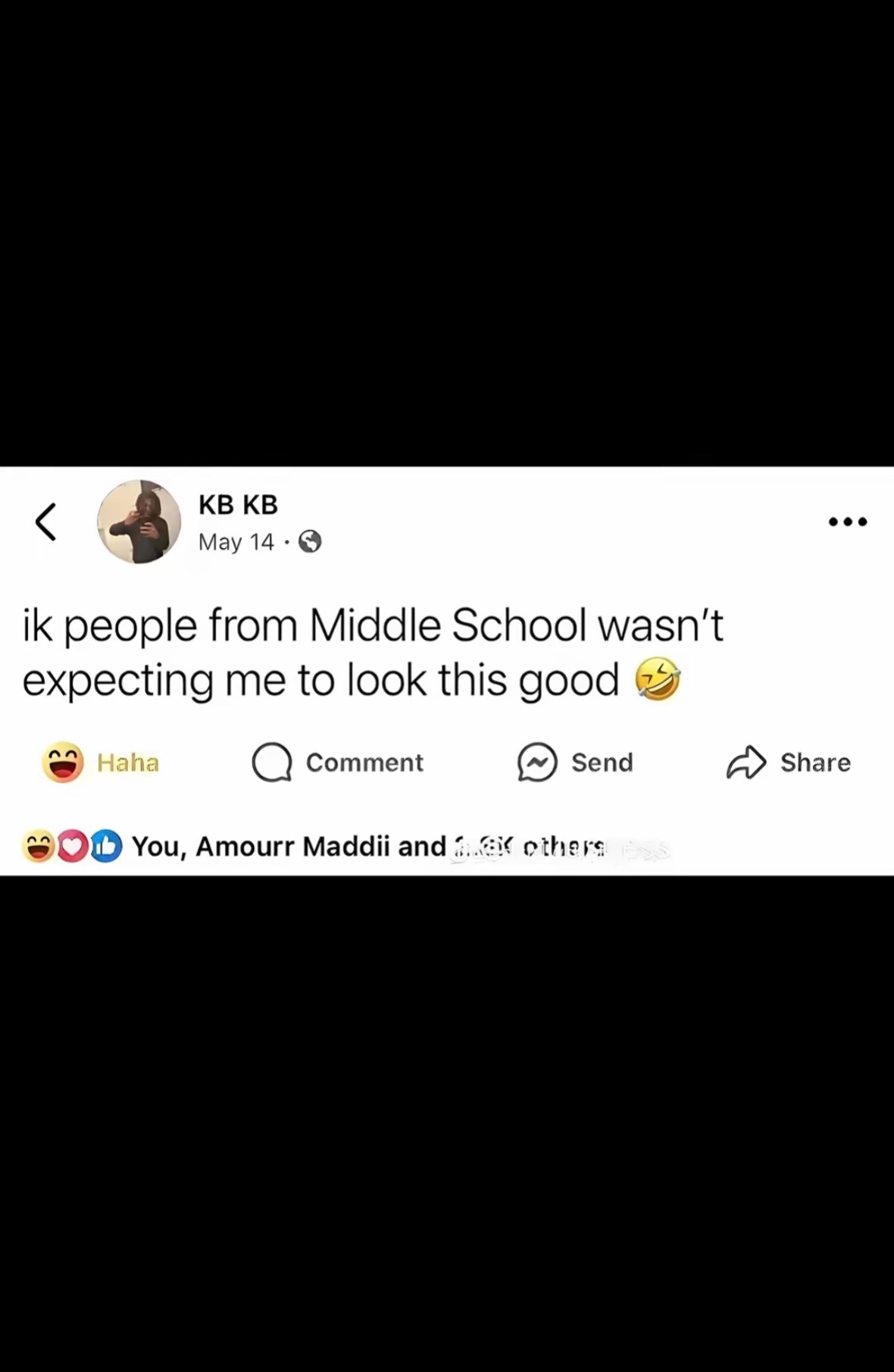Click the globe public privacy icon
This screenshot has height=1372, width=894.
tap(310, 542)
